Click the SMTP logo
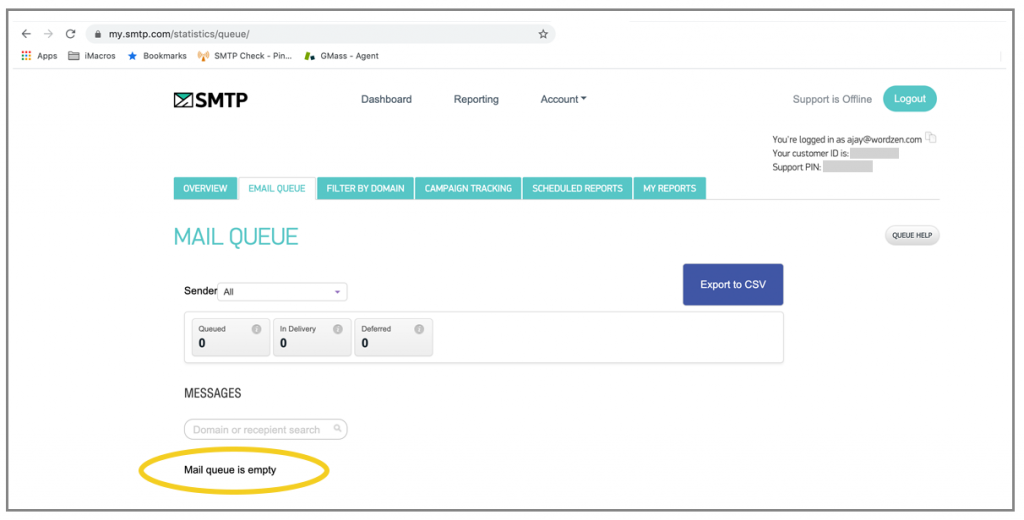This screenshot has height=520, width=1024. pos(210,99)
